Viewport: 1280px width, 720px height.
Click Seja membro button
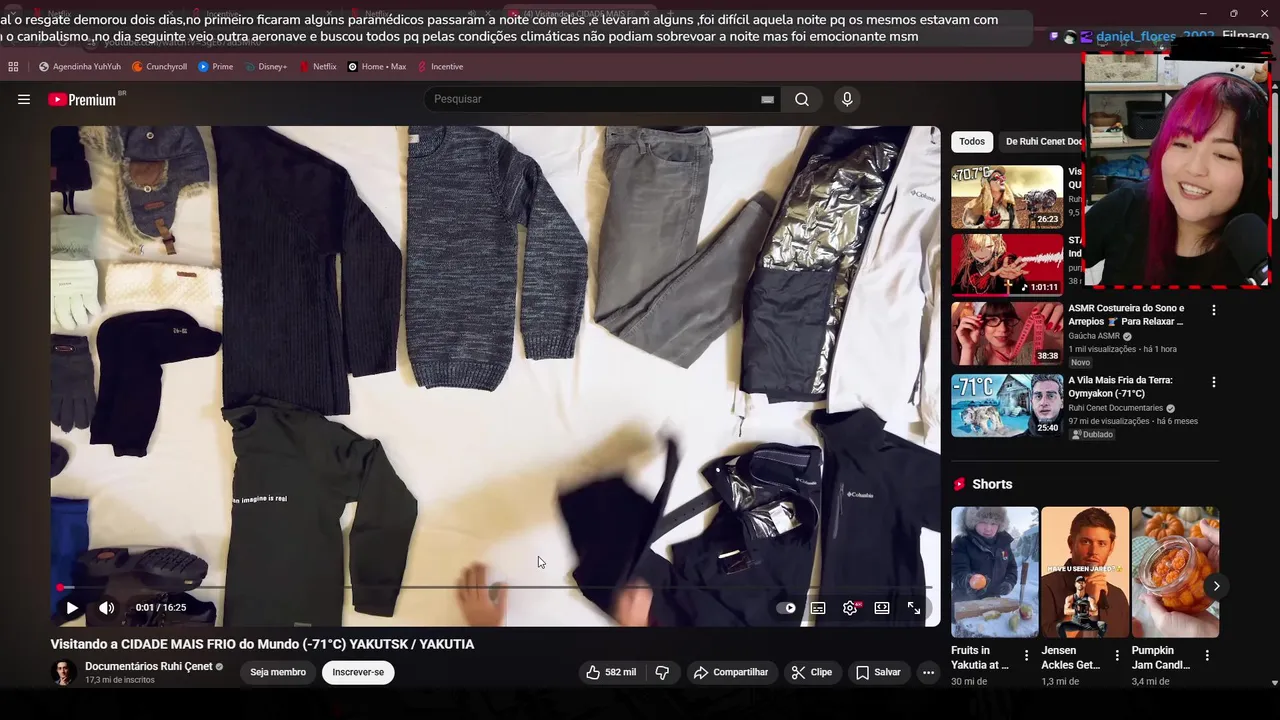coord(278,672)
